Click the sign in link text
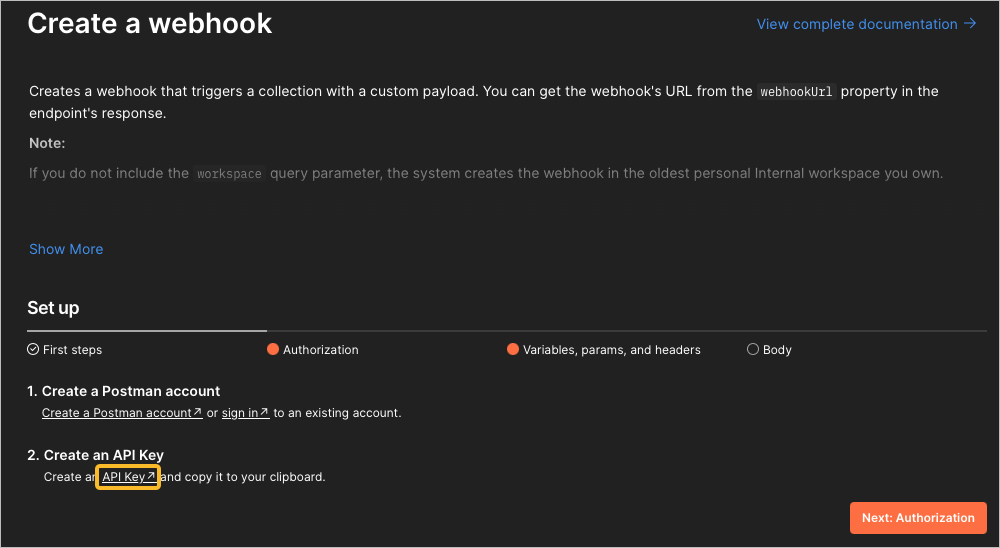 240,413
